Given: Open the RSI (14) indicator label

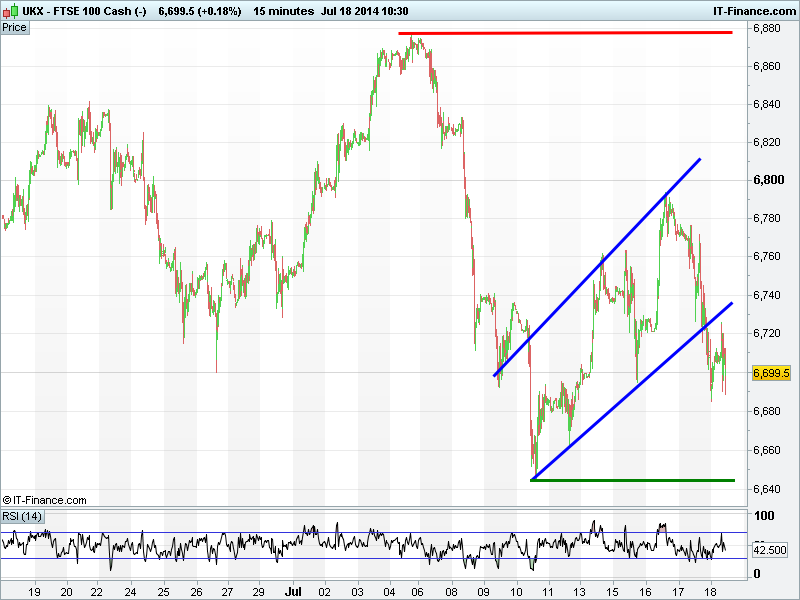Looking at the screenshot, I should [x=22, y=516].
